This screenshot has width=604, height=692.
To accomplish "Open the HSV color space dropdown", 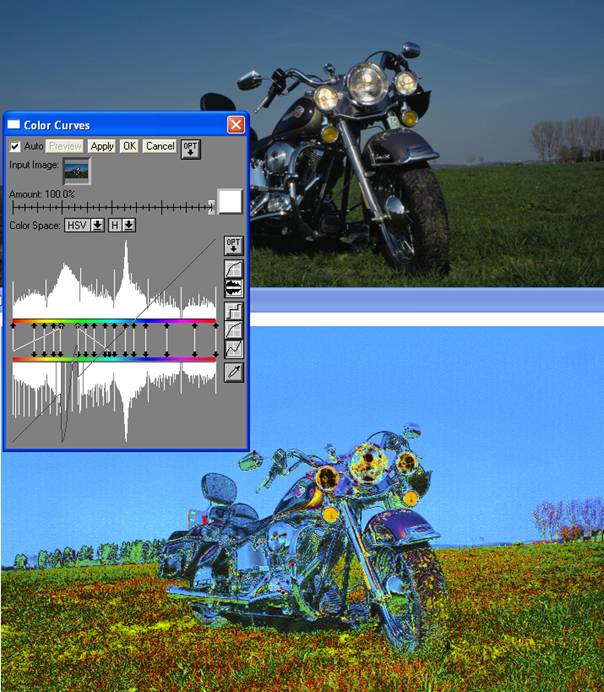I will coord(84,226).
